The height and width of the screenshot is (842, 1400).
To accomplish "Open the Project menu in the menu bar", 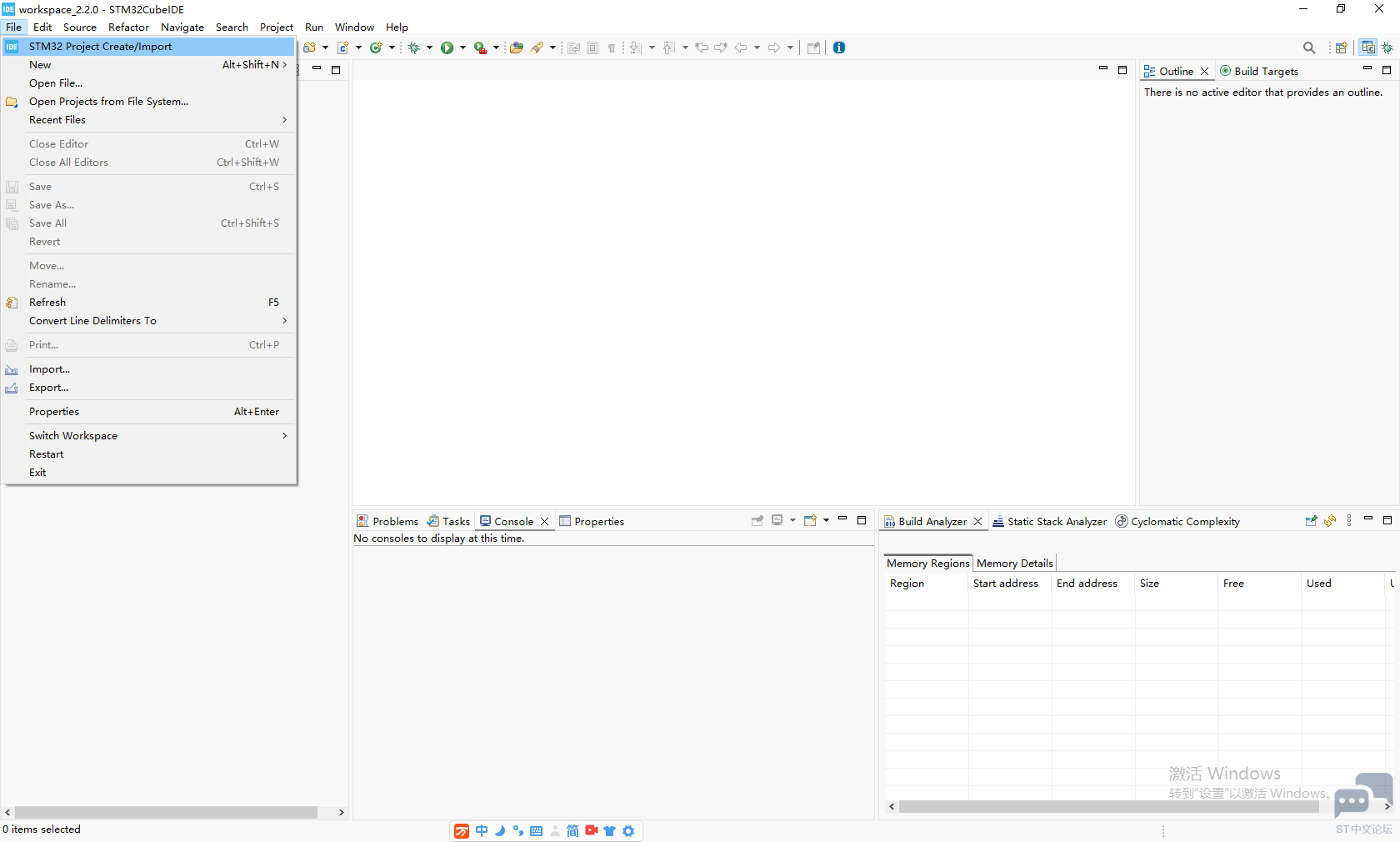I will 276,27.
